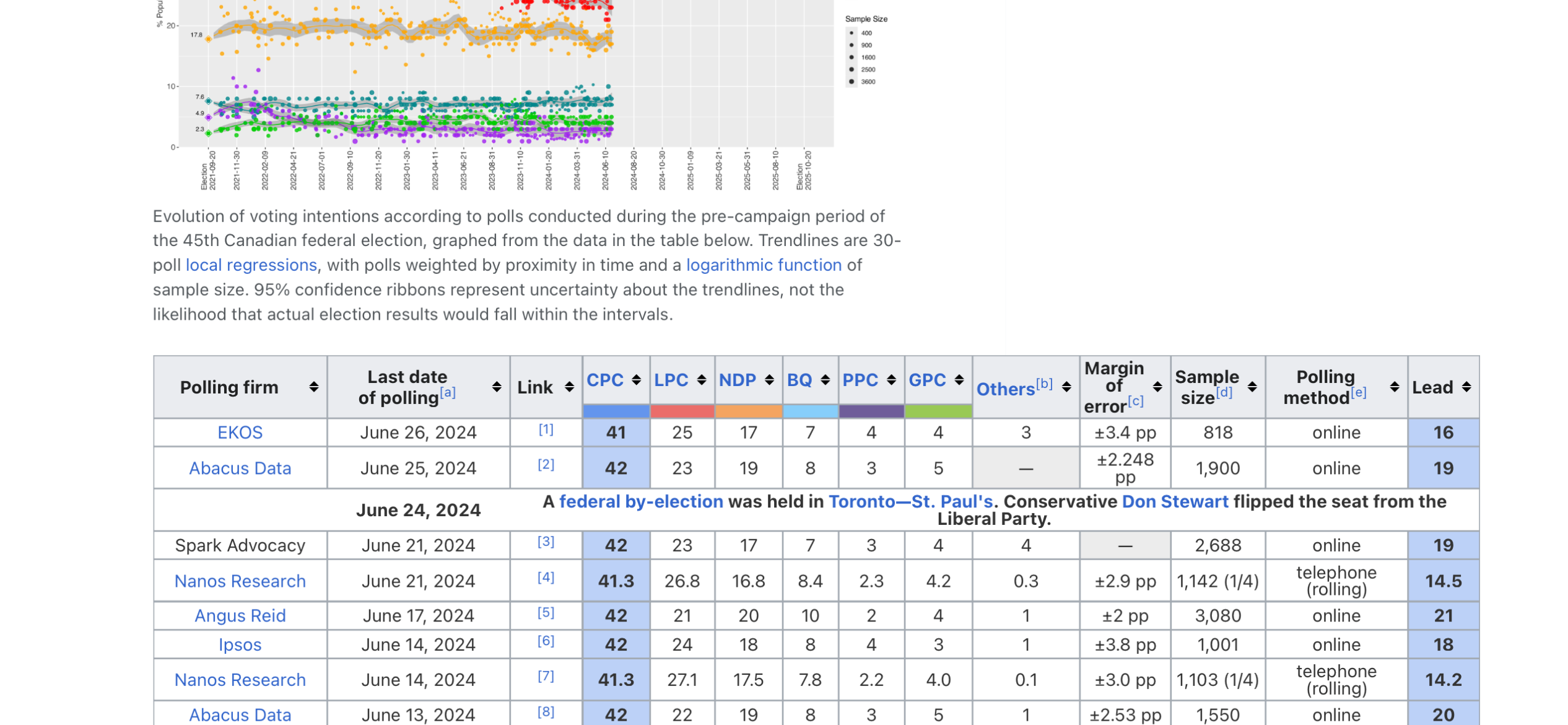Click Lead column sort arrows
Viewport: 1568px width, 725px height.
pyautogui.click(x=1466, y=387)
